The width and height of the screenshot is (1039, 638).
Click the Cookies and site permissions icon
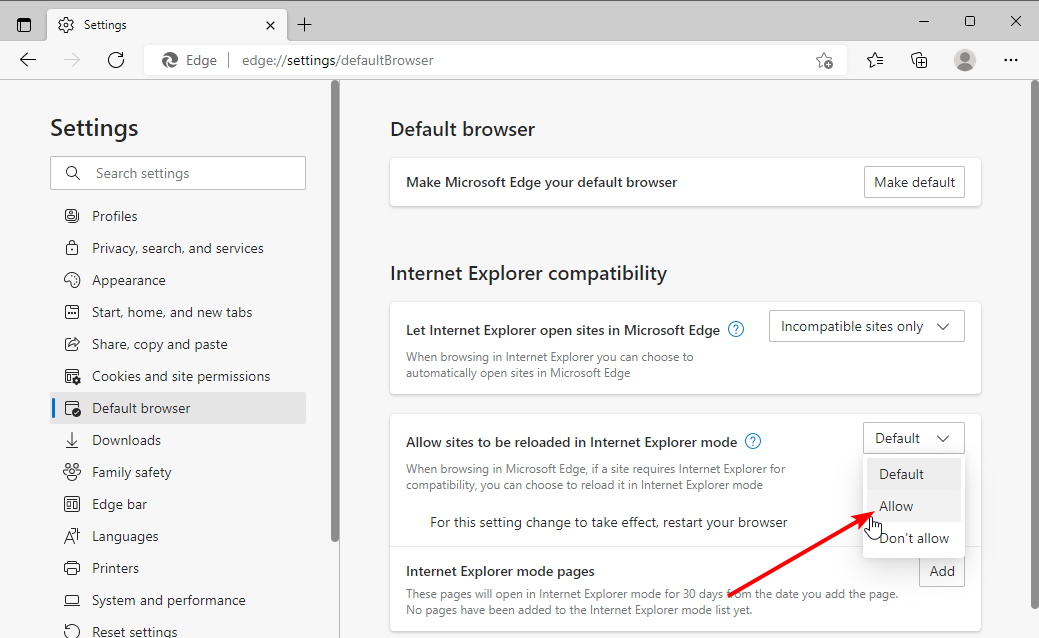[x=72, y=376]
